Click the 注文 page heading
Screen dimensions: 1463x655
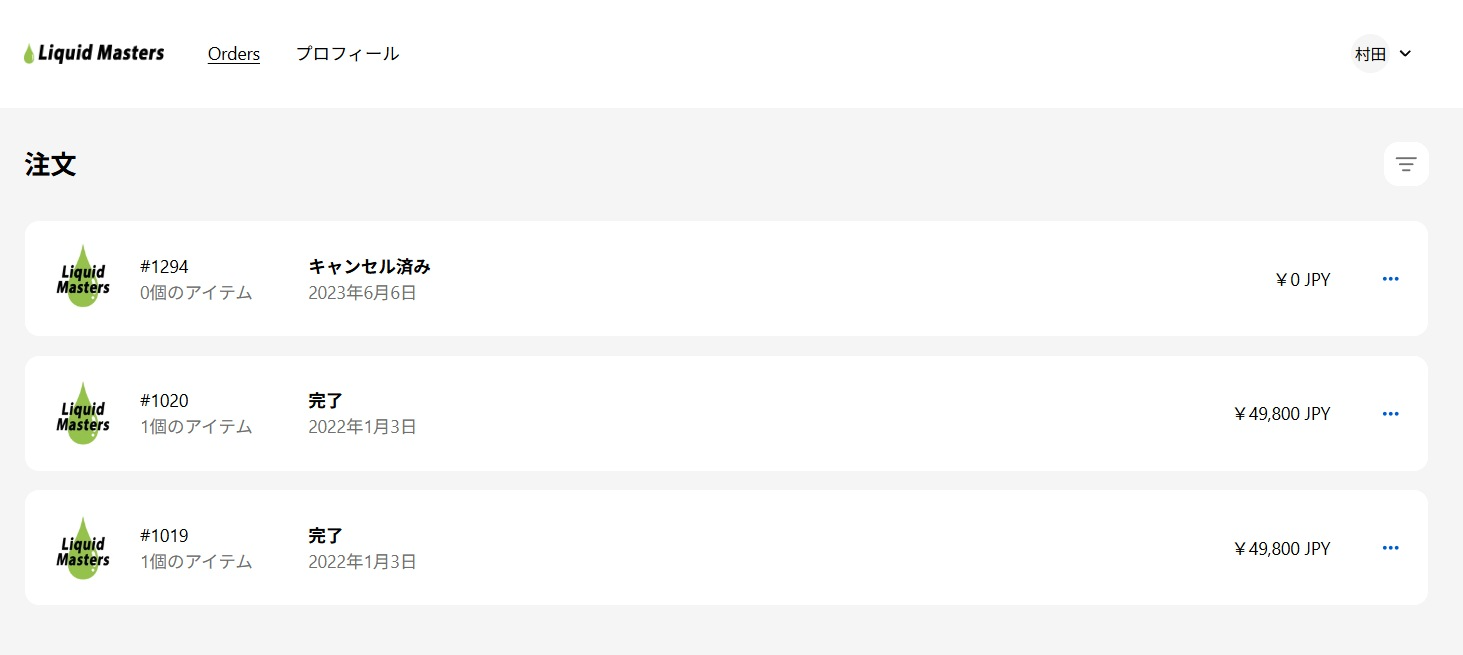coord(51,165)
